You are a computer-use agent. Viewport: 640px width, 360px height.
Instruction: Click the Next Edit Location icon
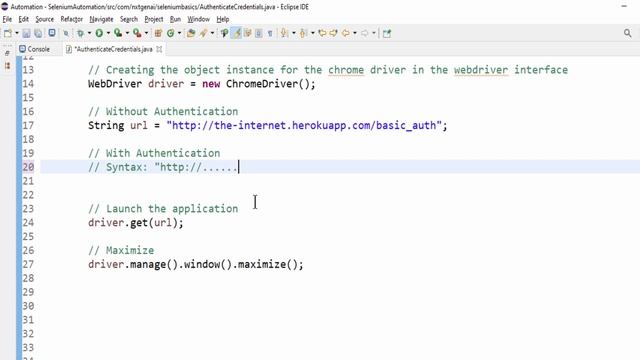tap(333, 33)
